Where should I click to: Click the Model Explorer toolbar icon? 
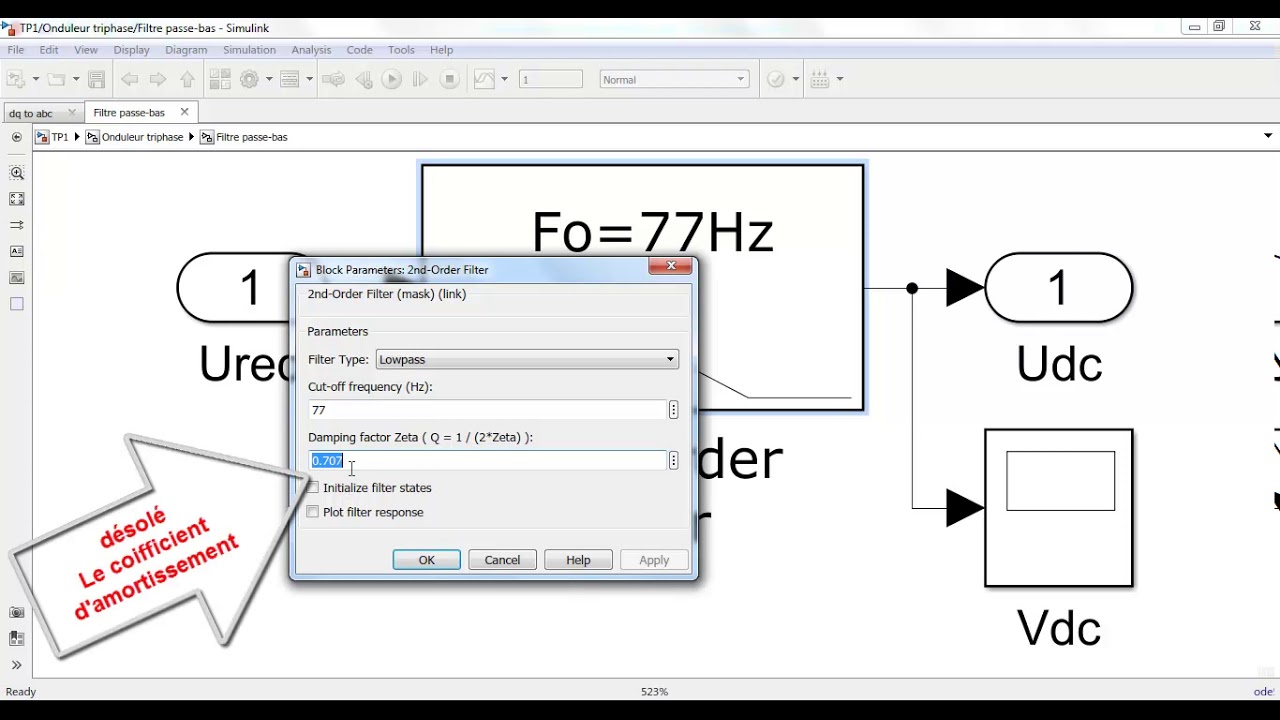pyautogui.click(x=290, y=79)
